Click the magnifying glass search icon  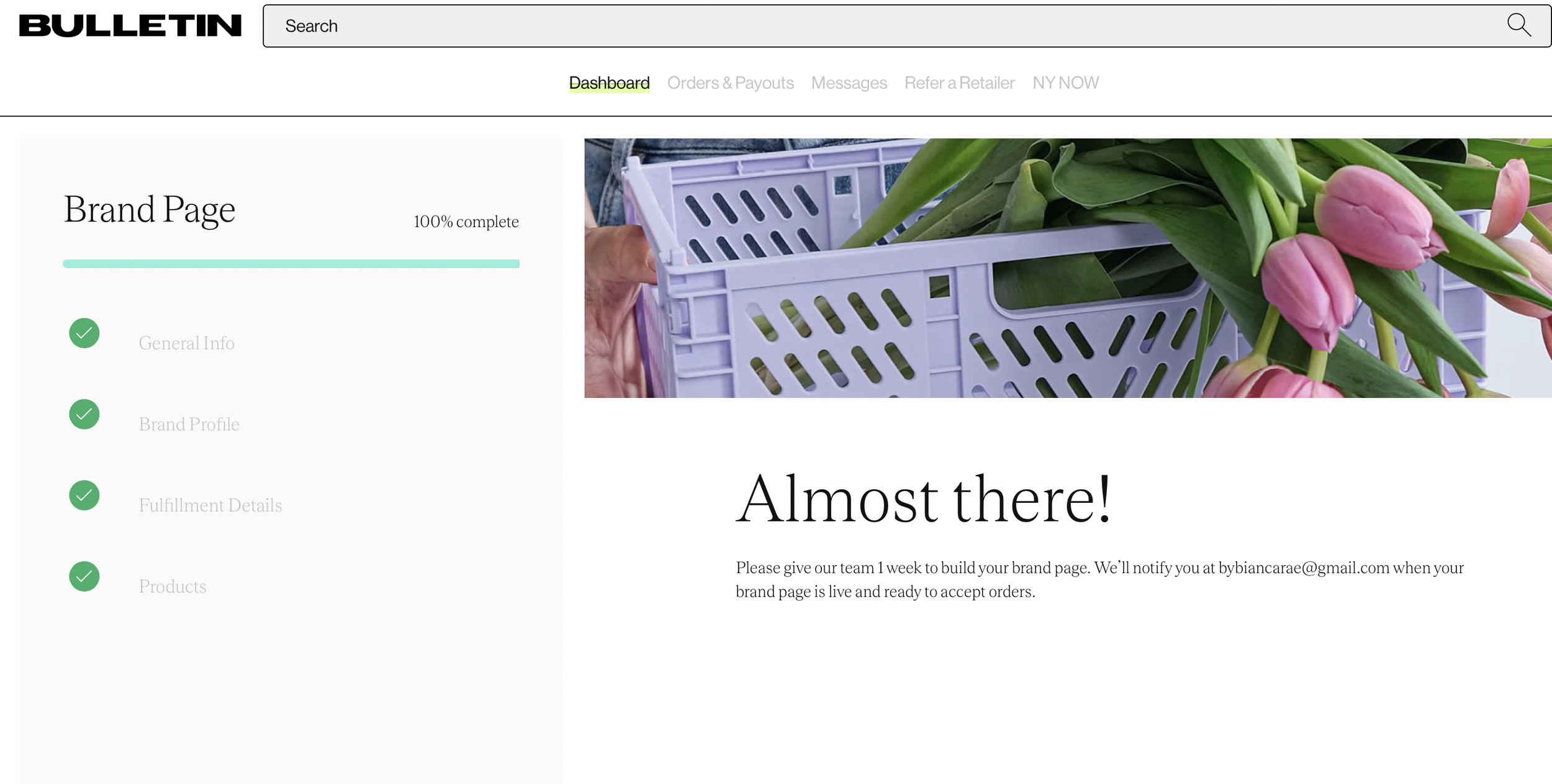coord(1518,25)
